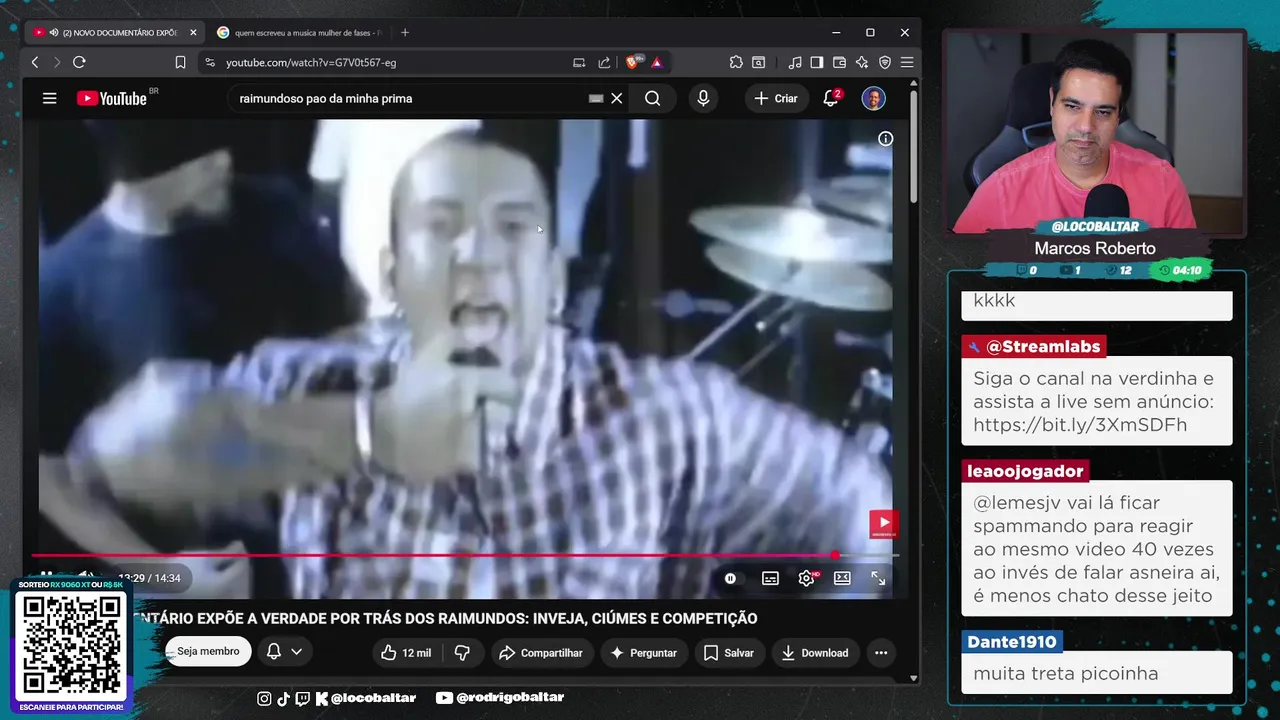The width and height of the screenshot is (1280, 720).
Task: Click the Download button
Action: click(x=815, y=652)
